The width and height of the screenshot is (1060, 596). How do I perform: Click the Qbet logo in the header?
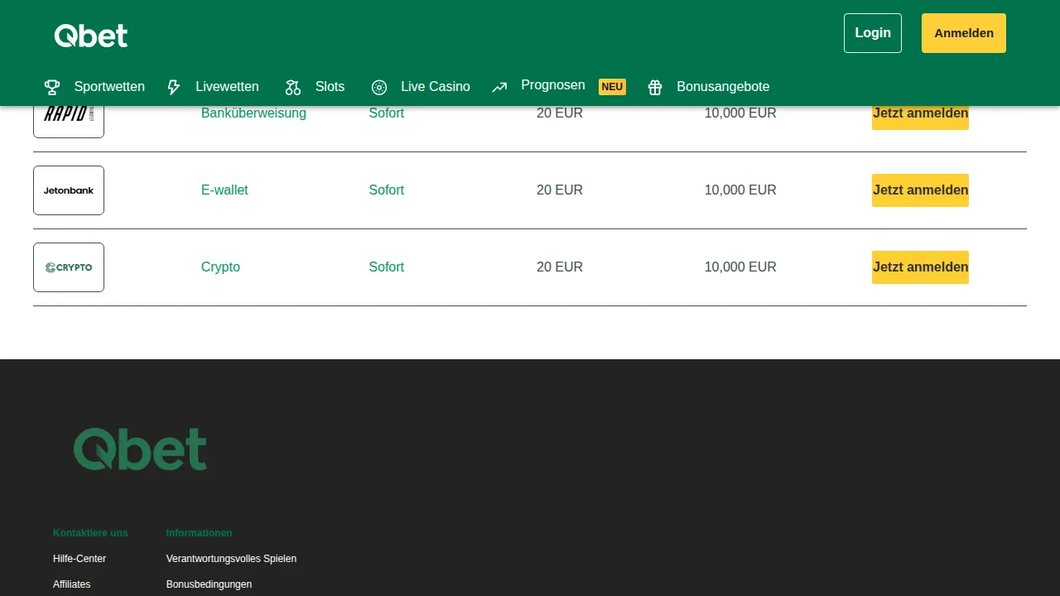(91, 36)
